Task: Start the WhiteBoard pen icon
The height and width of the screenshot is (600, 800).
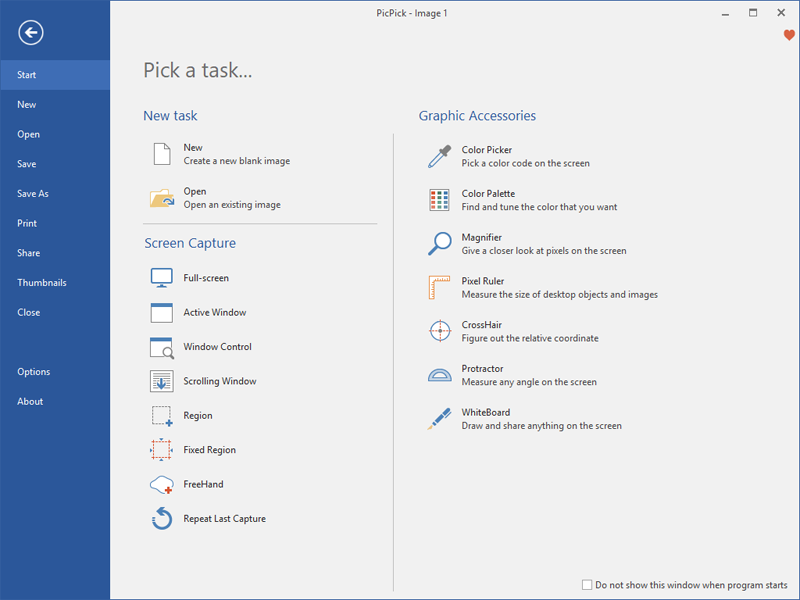Action: point(440,419)
